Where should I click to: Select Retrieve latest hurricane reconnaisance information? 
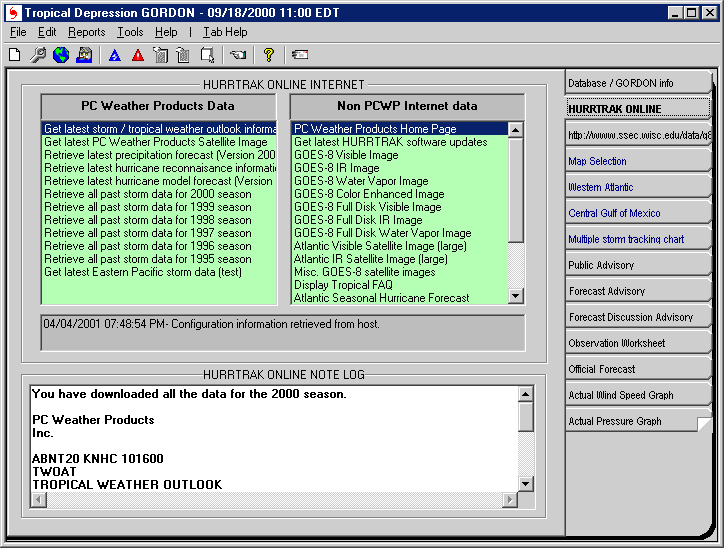[159, 168]
